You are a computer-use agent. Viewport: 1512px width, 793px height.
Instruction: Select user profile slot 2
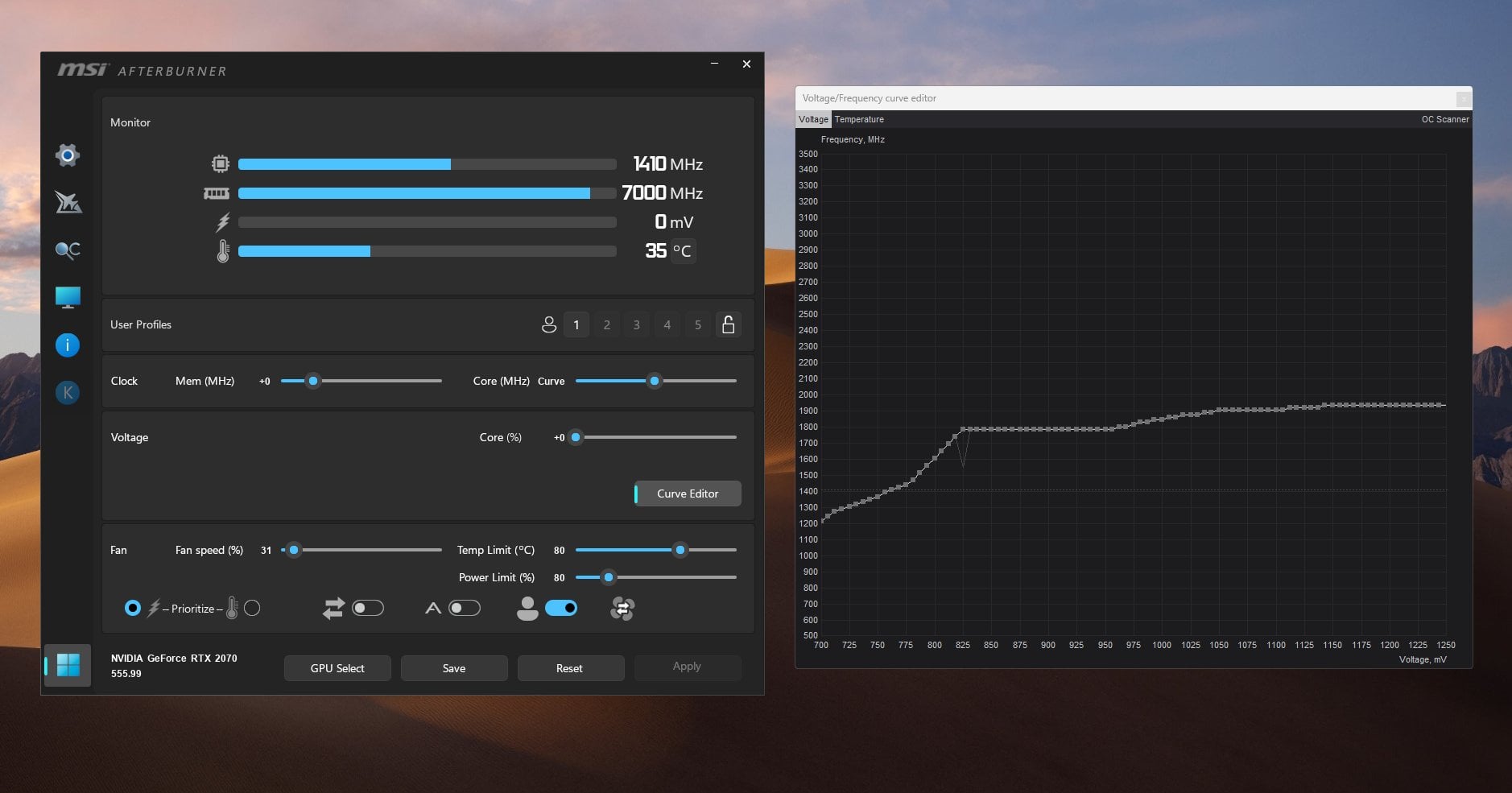(606, 324)
